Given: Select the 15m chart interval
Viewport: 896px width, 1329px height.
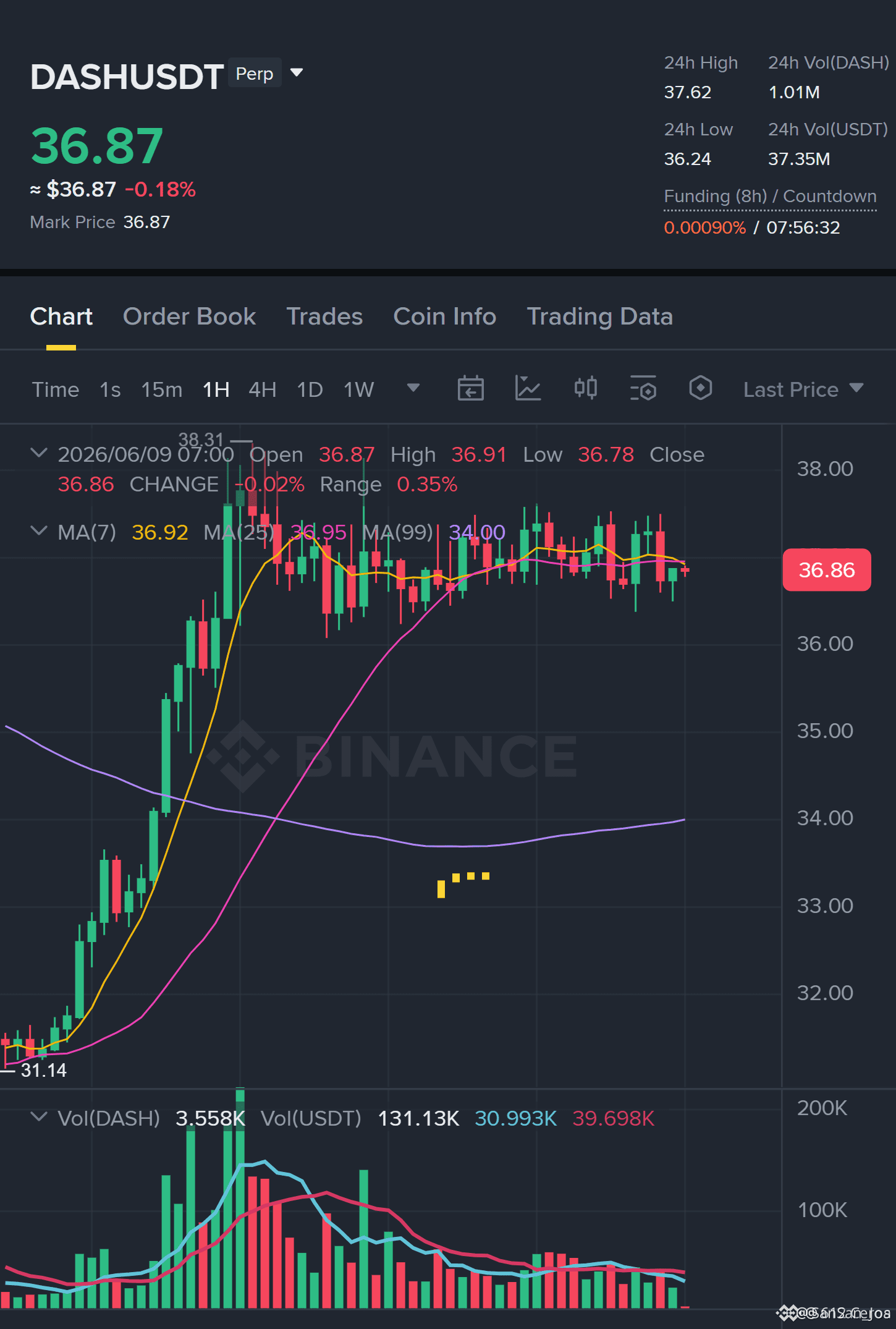Looking at the screenshot, I should (x=162, y=389).
